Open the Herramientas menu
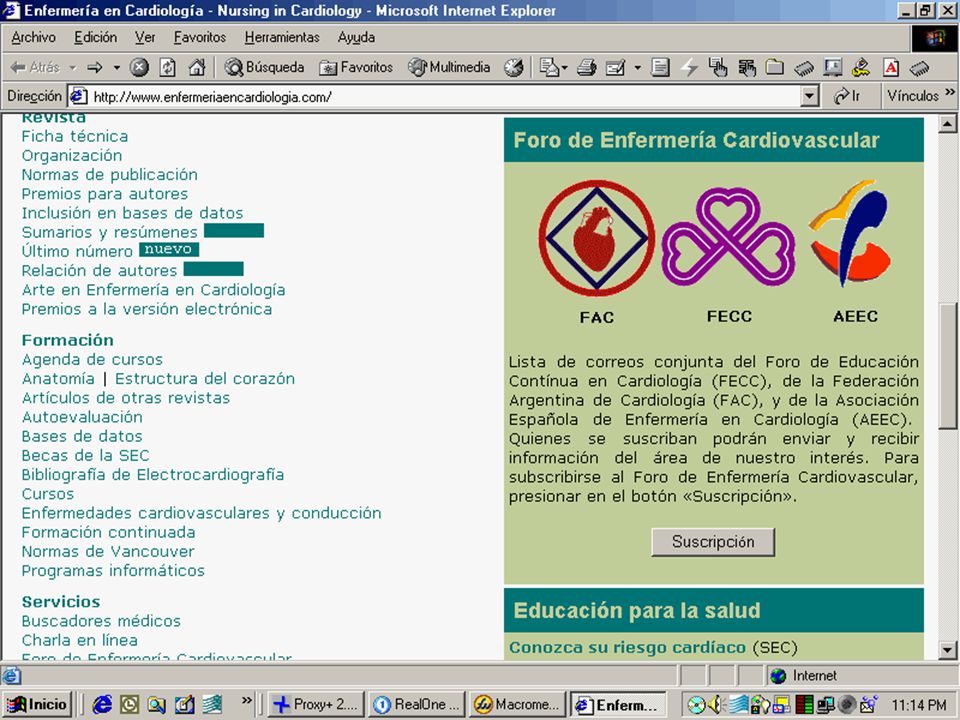Screen dimensions: 960x720 coord(282,37)
